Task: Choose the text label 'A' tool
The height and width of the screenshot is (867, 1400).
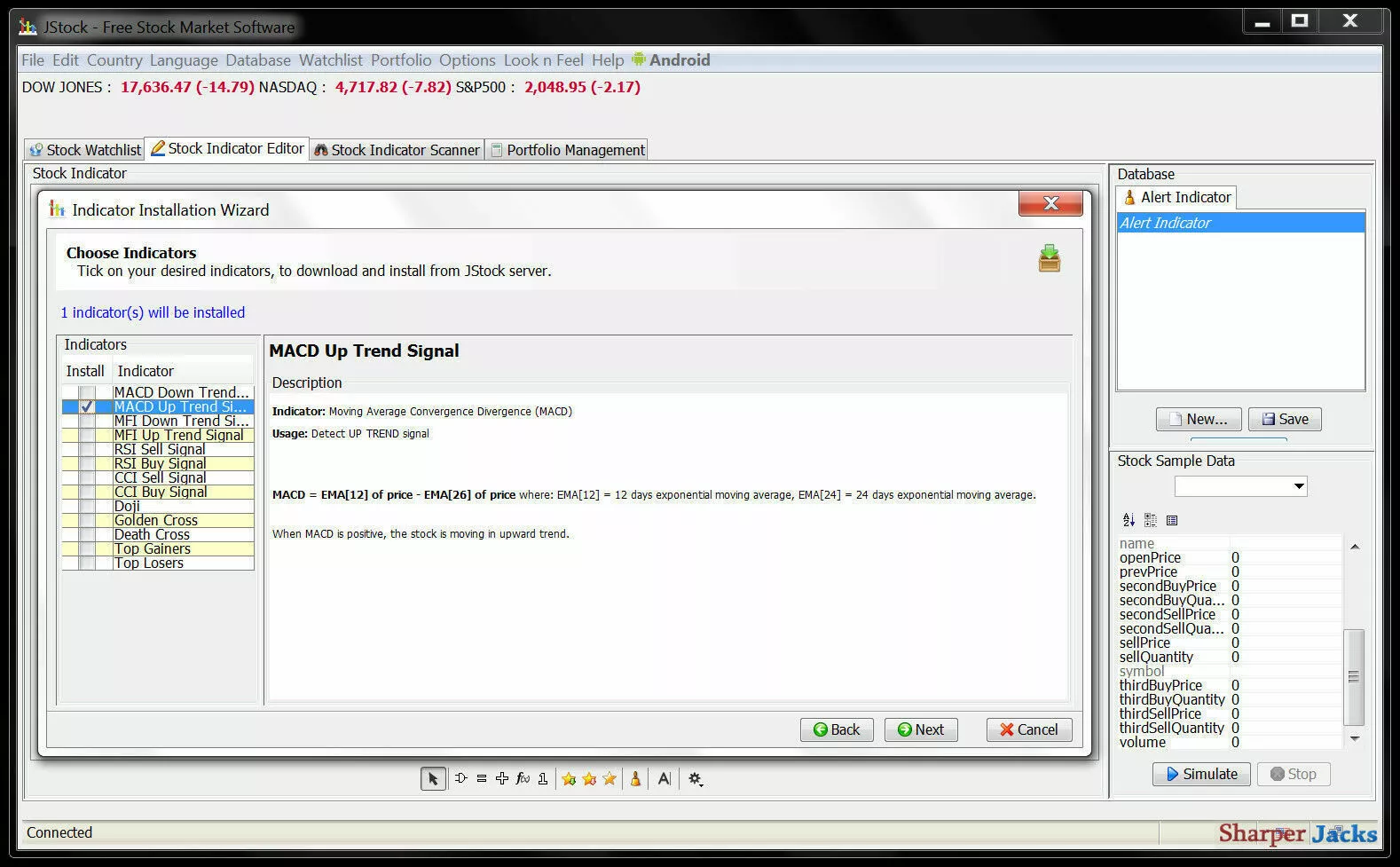Action: [x=665, y=779]
